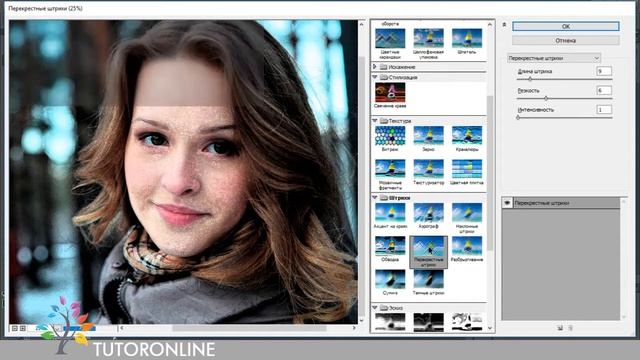Select the Акцент на краях filter
640x360 pixels.
coord(390,212)
